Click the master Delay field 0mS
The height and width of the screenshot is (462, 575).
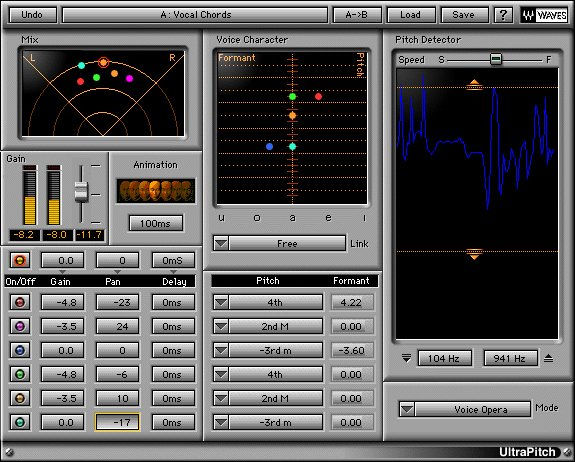[173, 260]
